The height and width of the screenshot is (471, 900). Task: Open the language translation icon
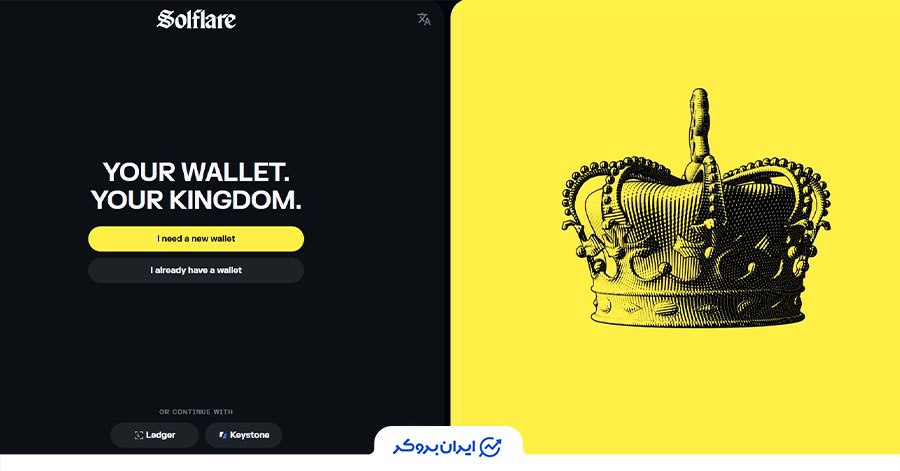click(x=424, y=19)
